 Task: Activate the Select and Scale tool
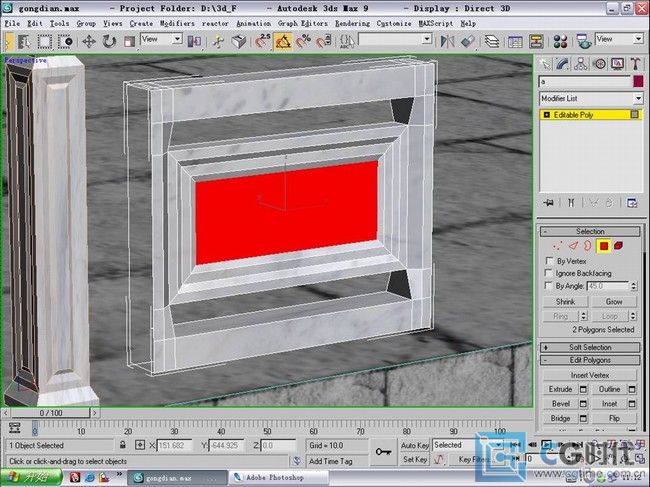pos(130,41)
